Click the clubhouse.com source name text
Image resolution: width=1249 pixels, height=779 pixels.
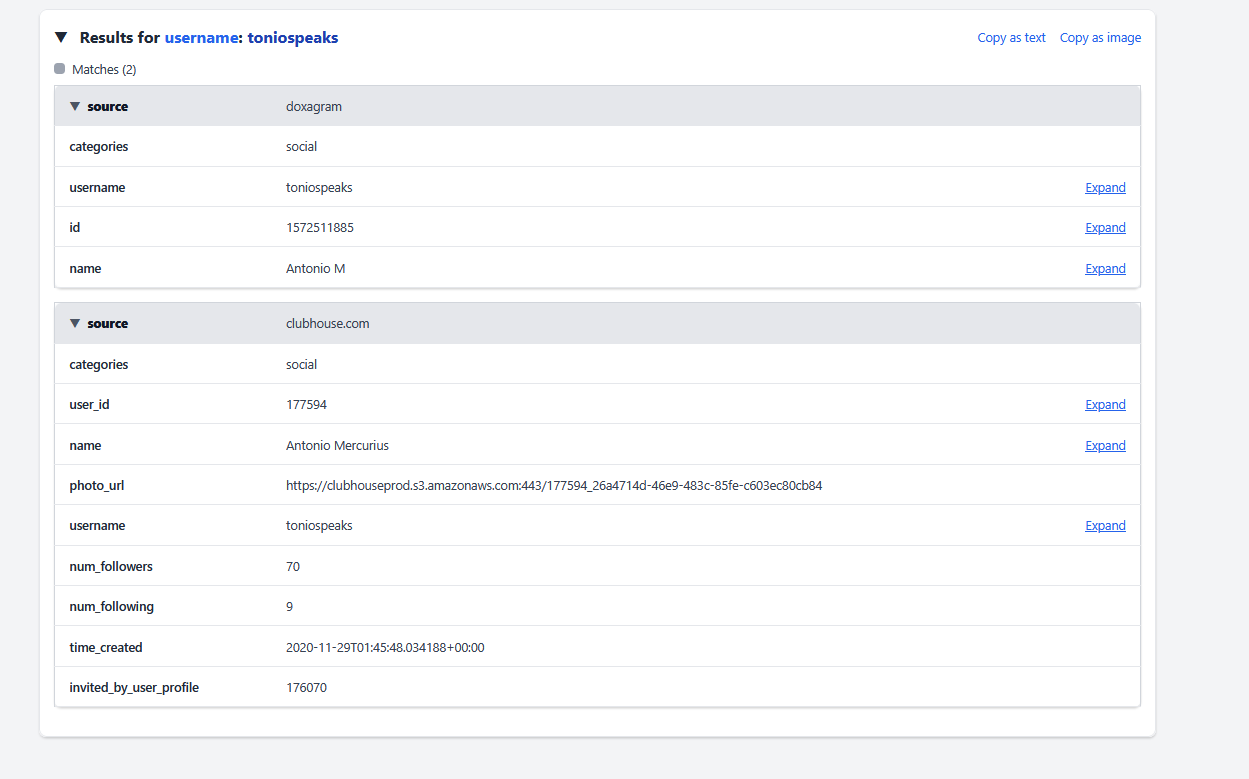pos(327,324)
